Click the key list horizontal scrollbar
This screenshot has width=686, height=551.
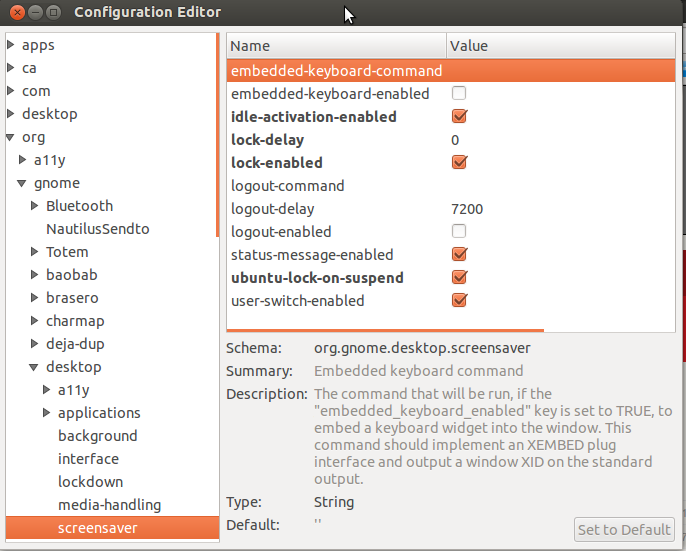tap(385, 330)
